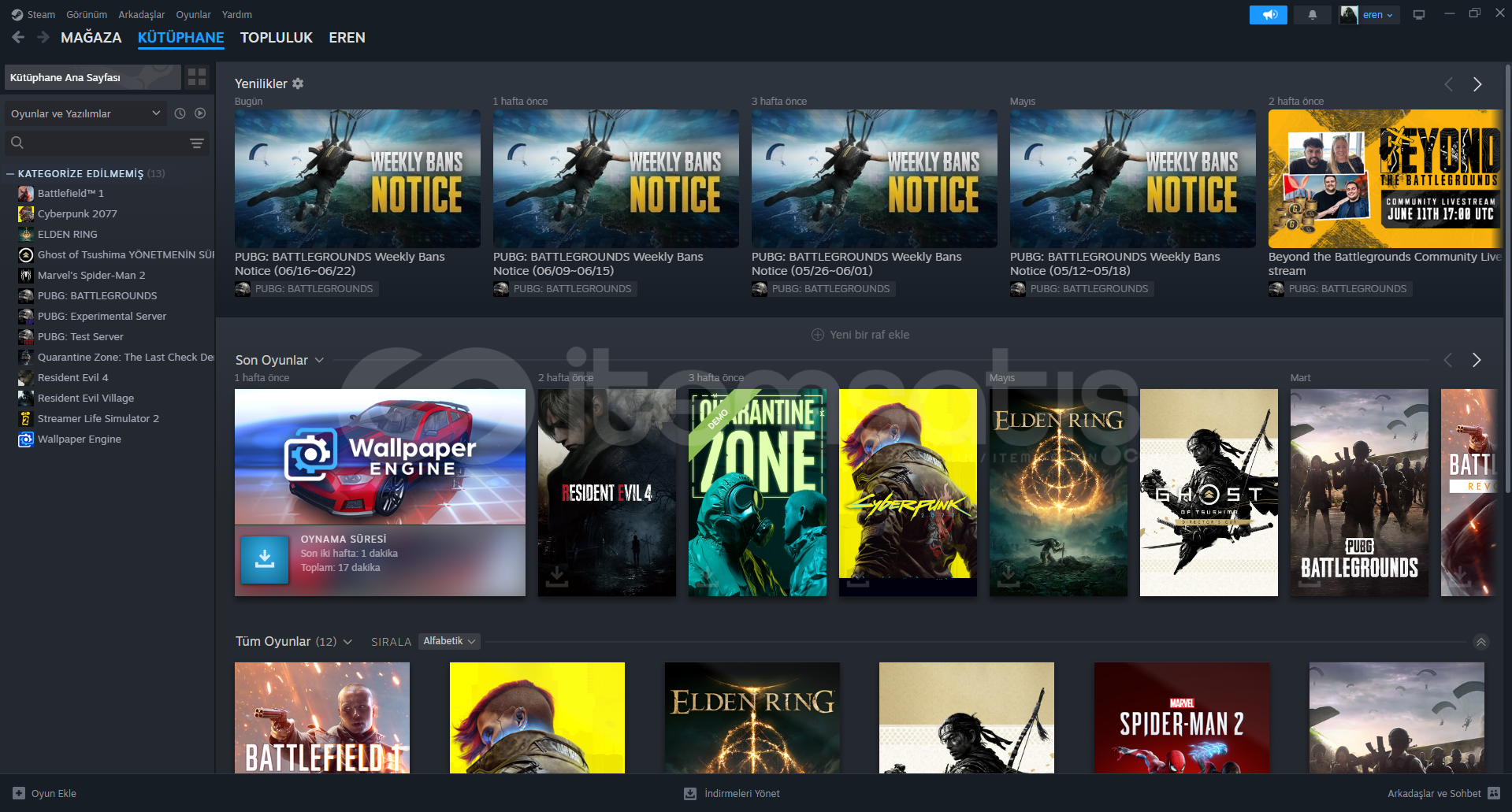Switch to Big Picture mode icon
The image size is (1512, 812).
click(1419, 15)
